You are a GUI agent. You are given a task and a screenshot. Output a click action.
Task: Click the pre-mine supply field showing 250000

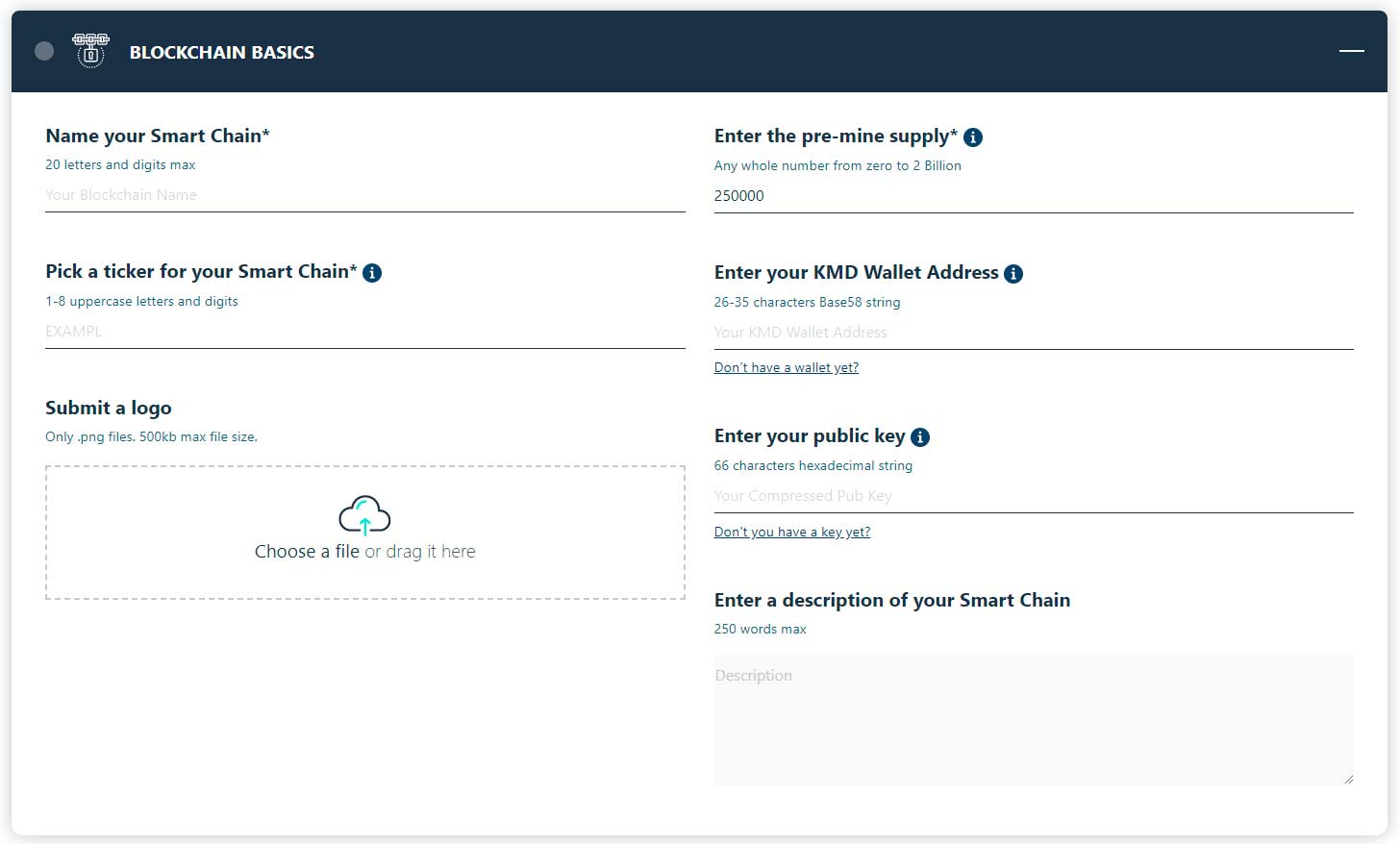[1034, 196]
